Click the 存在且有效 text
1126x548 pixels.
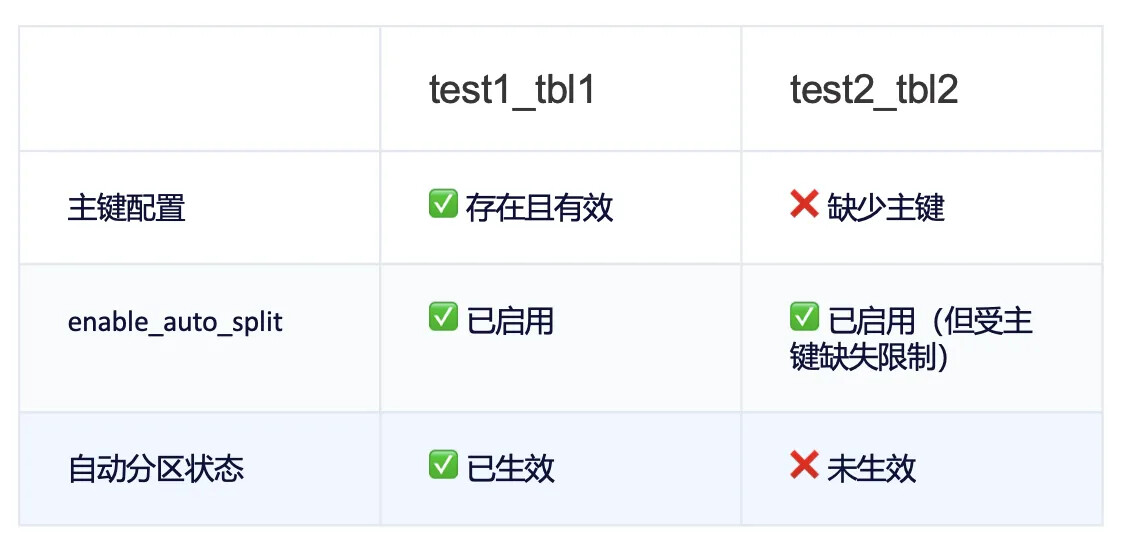pos(540,208)
